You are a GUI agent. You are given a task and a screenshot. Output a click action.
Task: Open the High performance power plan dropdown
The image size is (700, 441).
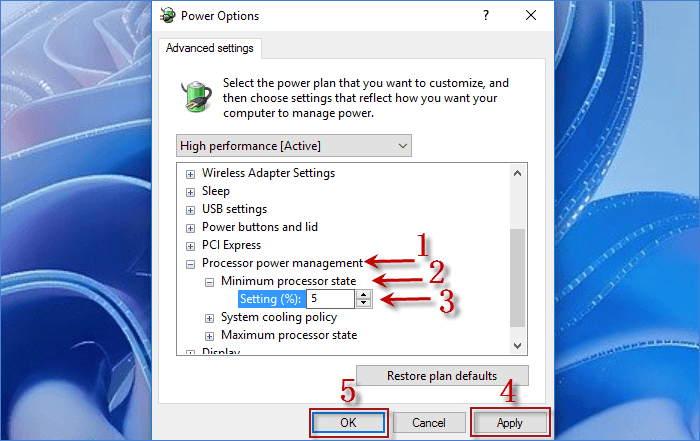294,146
